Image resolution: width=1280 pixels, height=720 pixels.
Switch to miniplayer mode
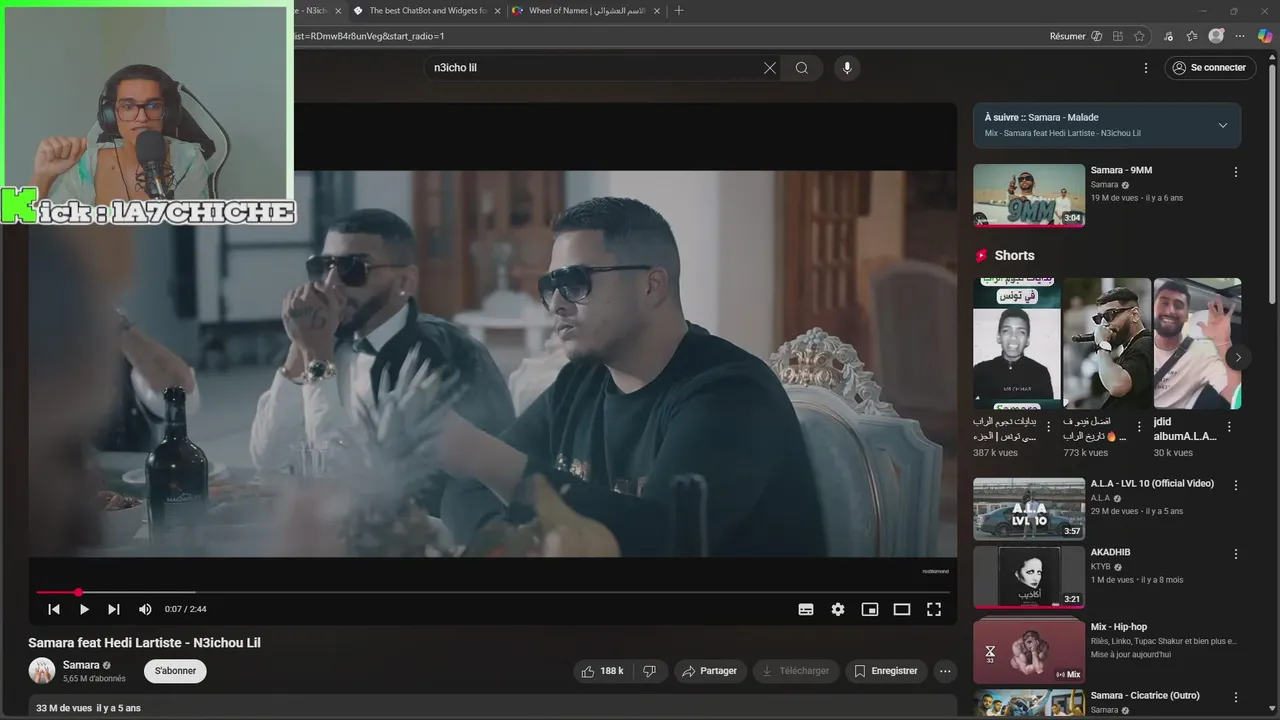coord(870,609)
